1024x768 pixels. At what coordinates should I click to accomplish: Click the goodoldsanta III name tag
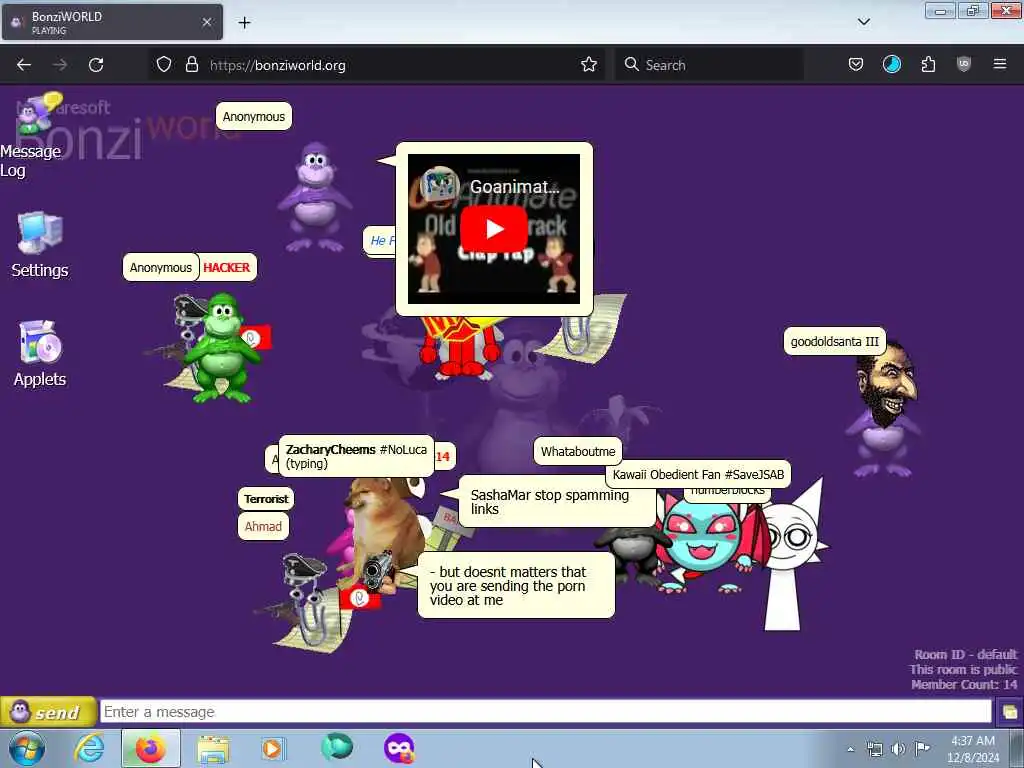pos(835,342)
